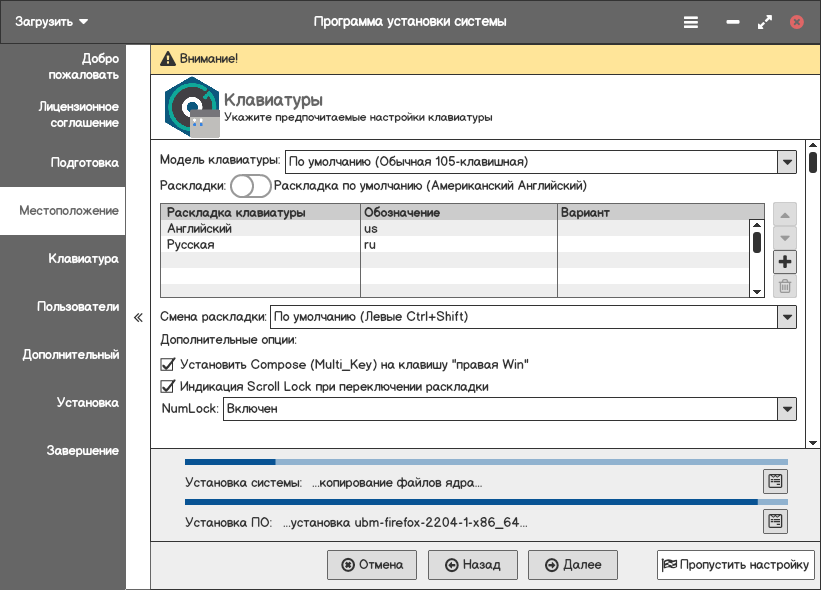Open layout switching shortcut dropdown

[x=786, y=317]
